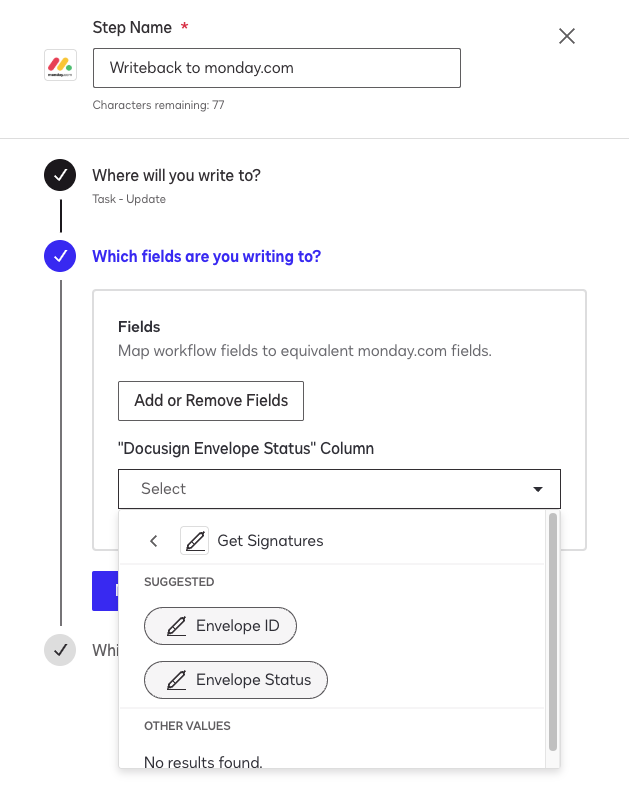Click the Step Name text field
The height and width of the screenshot is (798, 629).
pyautogui.click(x=276, y=69)
